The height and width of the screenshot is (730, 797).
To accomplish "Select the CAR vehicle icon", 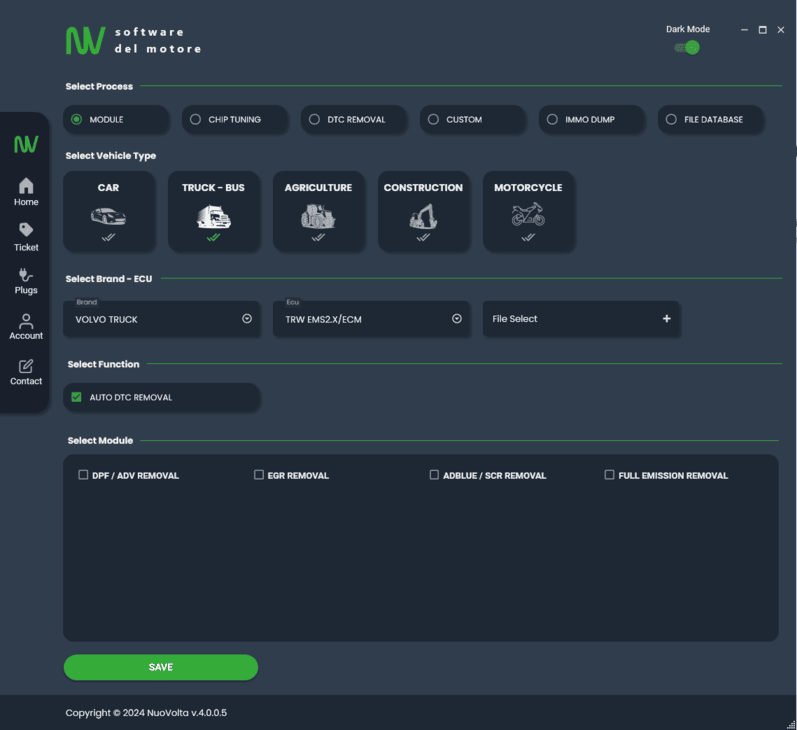I will (x=108, y=217).
